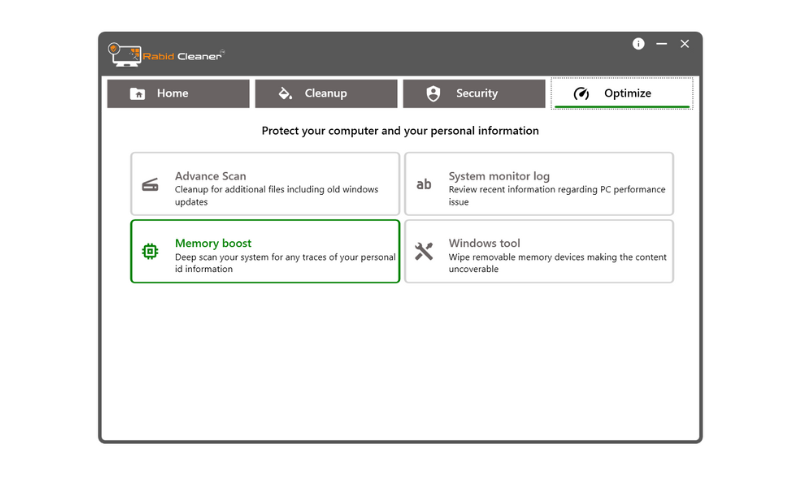Open the Home tab

(x=178, y=93)
